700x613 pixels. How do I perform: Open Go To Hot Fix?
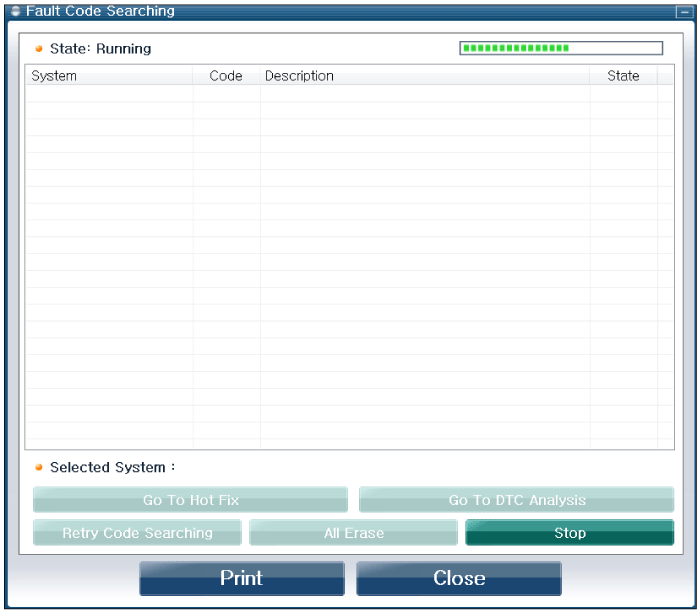coord(190,499)
